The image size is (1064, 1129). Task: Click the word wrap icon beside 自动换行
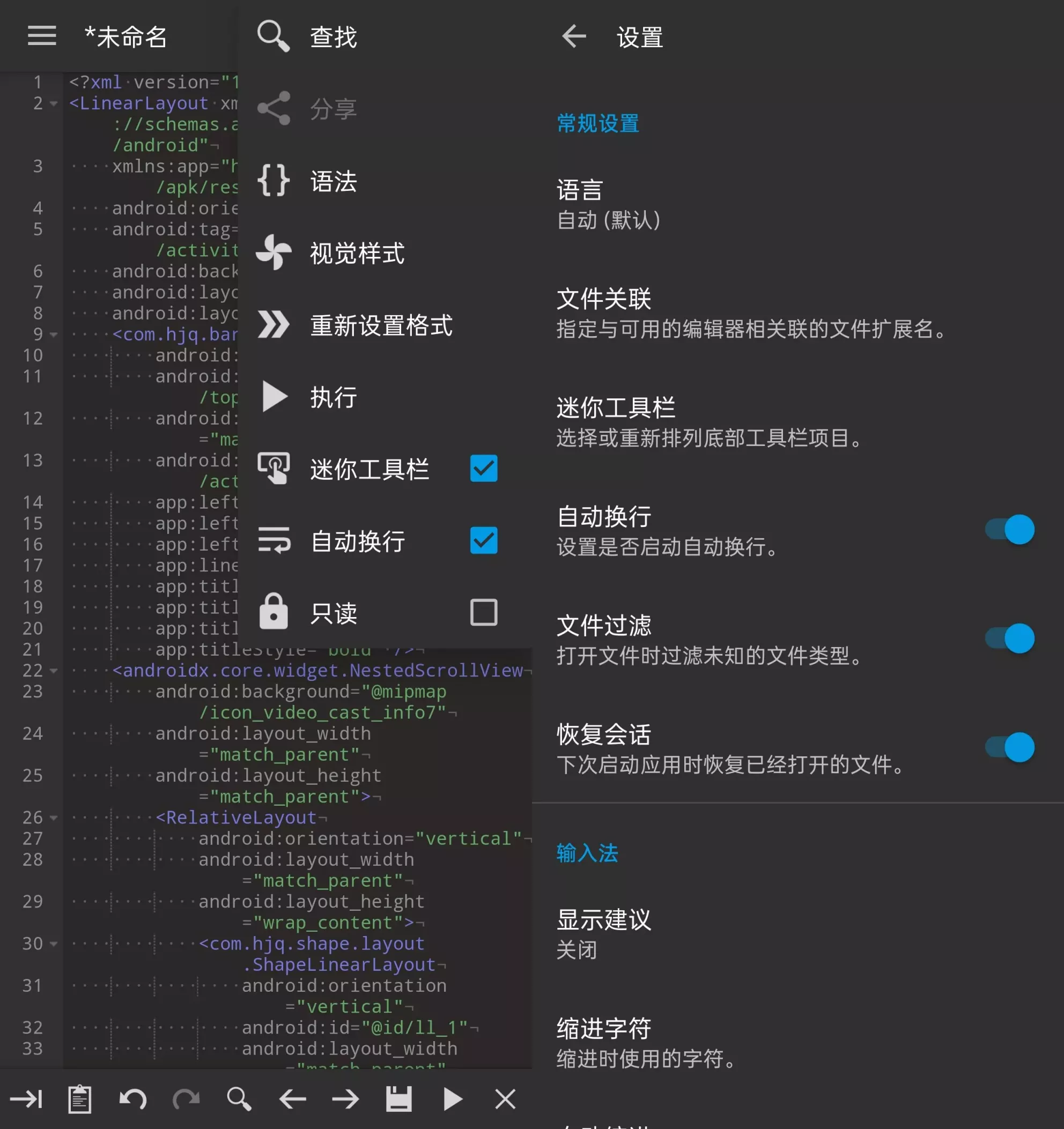(274, 540)
